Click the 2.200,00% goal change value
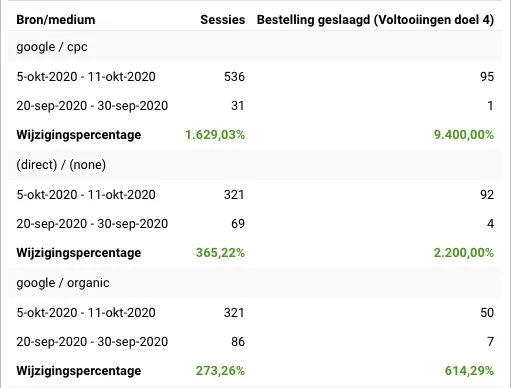Viewport: 511px width, 388px height. [x=464, y=253]
